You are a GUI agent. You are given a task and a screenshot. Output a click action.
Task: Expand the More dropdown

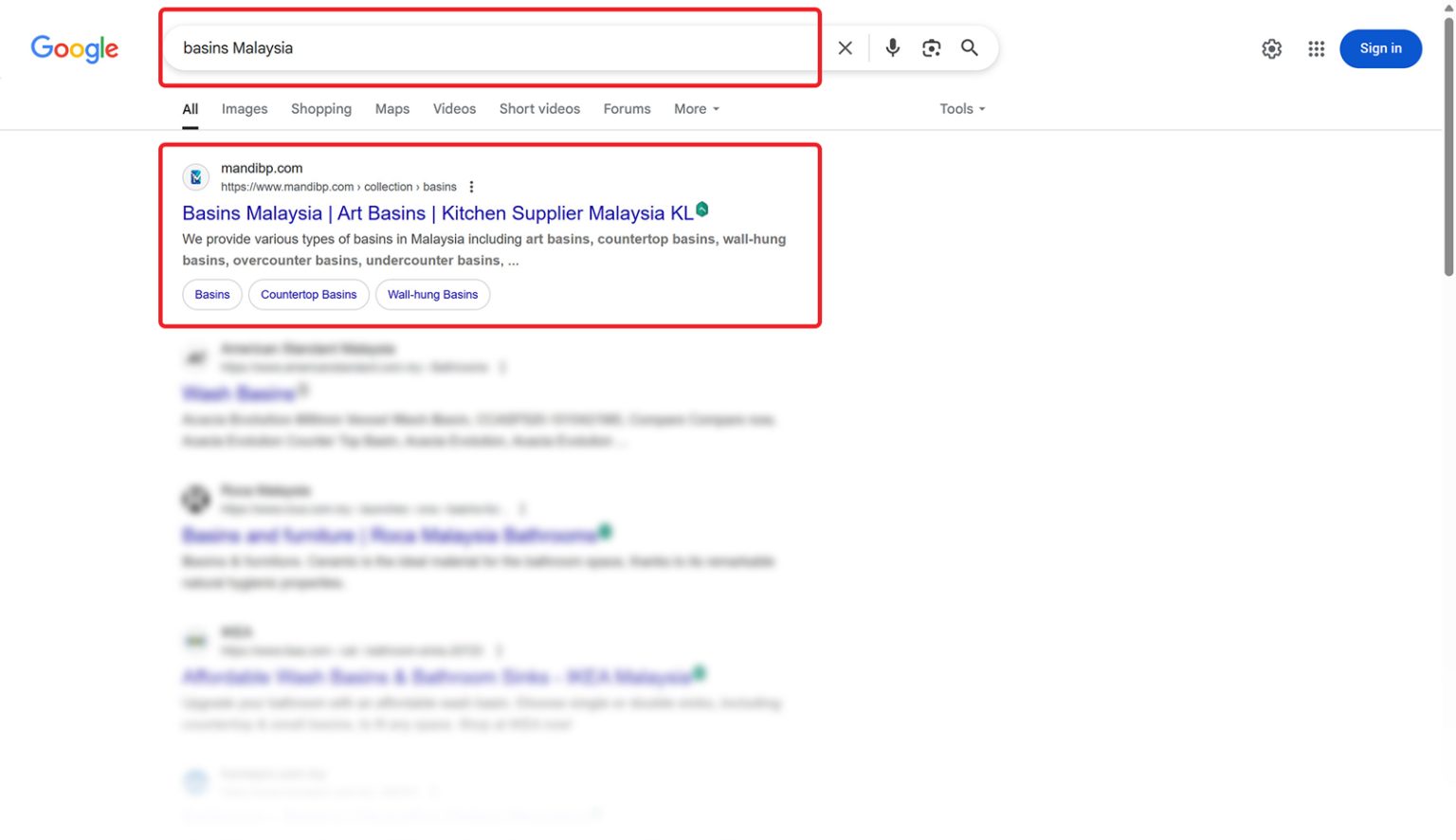pos(697,109)
